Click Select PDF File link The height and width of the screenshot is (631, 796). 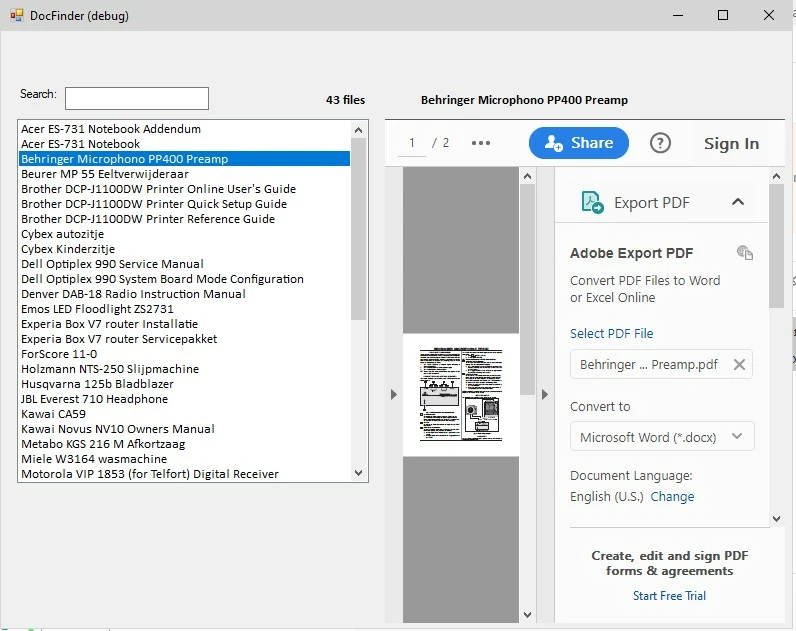coord(611,334)
